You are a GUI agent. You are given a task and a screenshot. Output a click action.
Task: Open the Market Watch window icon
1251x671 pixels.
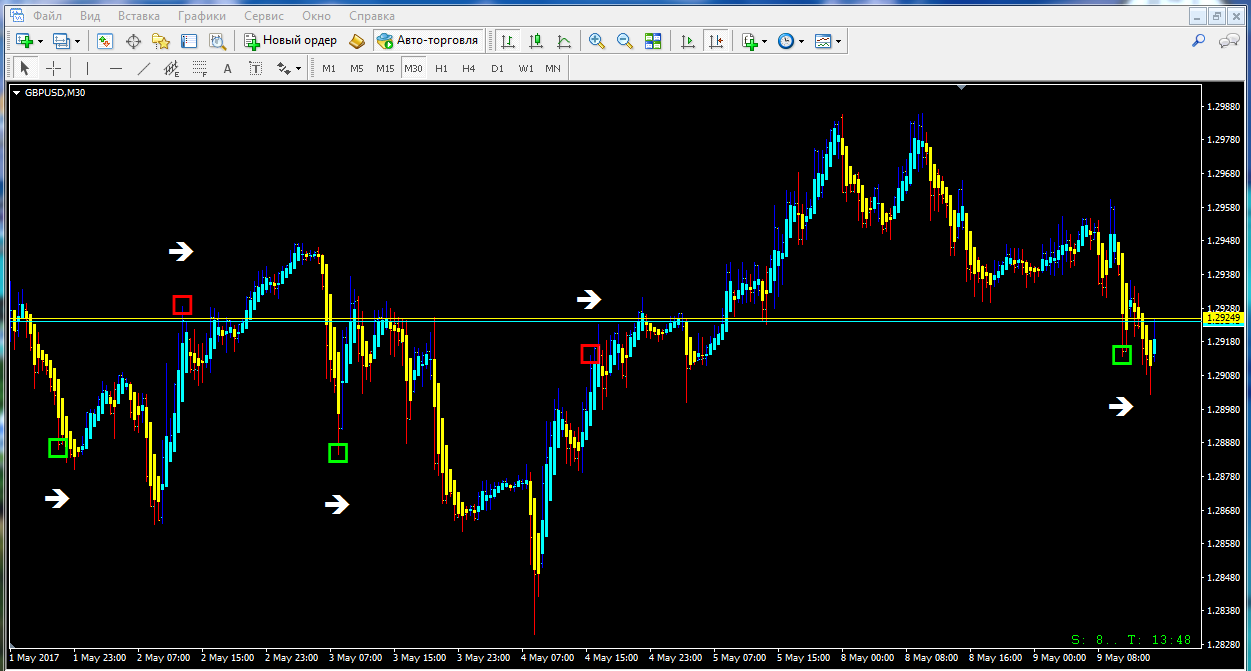pyautogui.click(x=105, y=41)
